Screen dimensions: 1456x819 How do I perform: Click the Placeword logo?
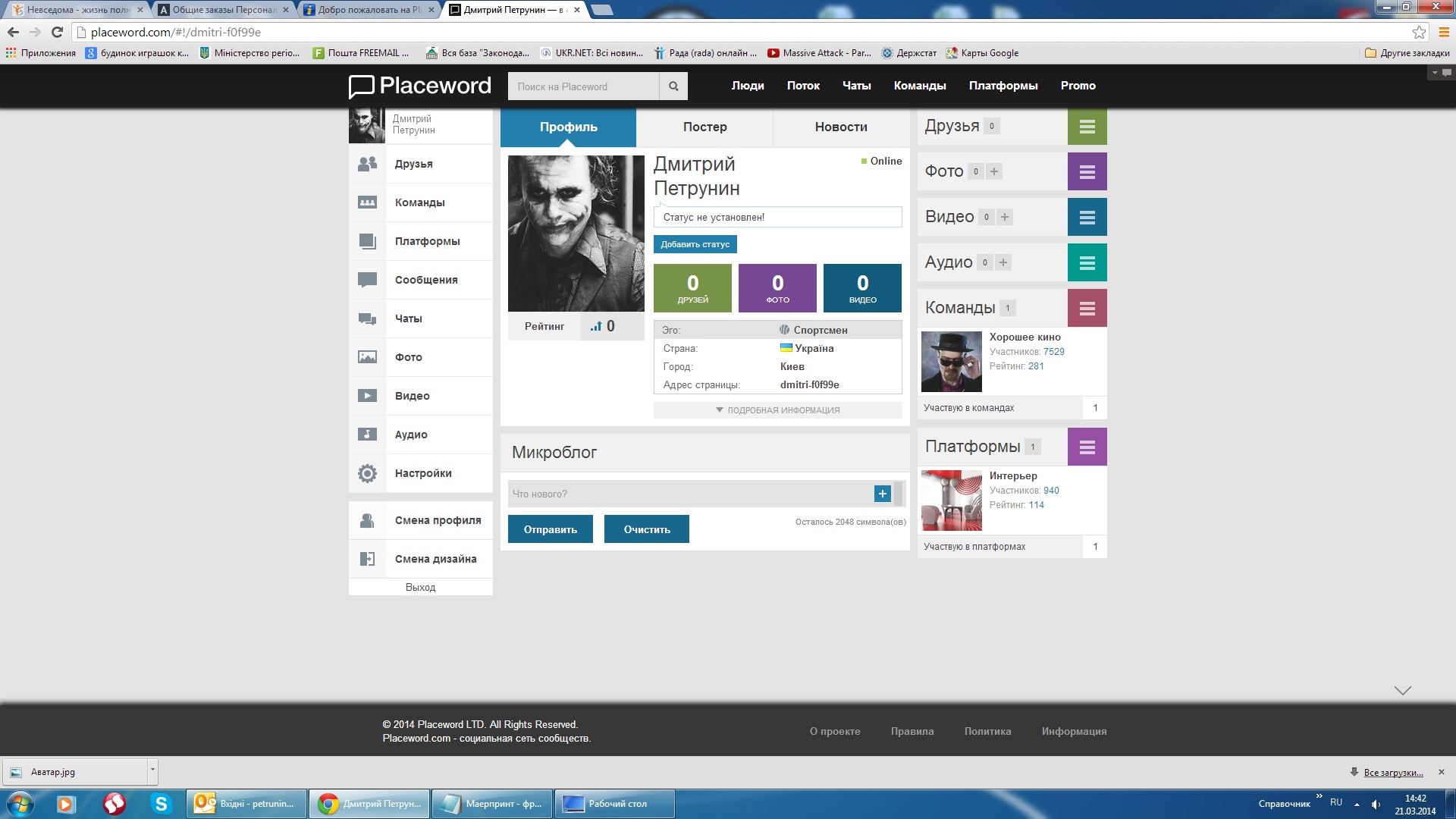[420, 86]
